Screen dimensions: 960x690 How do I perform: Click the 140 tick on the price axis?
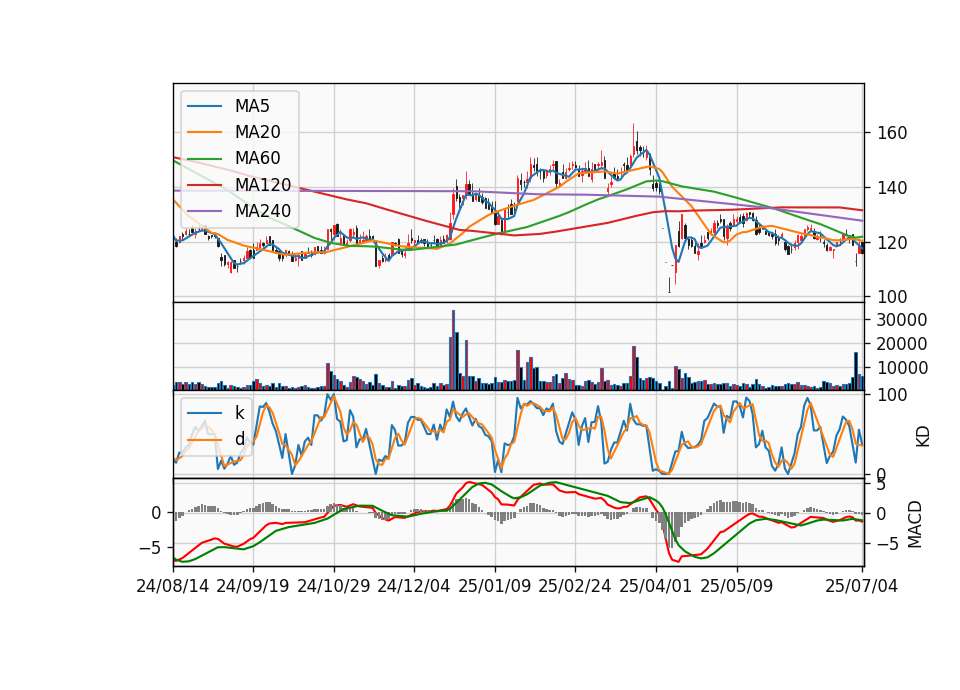(x=892, y=188)
